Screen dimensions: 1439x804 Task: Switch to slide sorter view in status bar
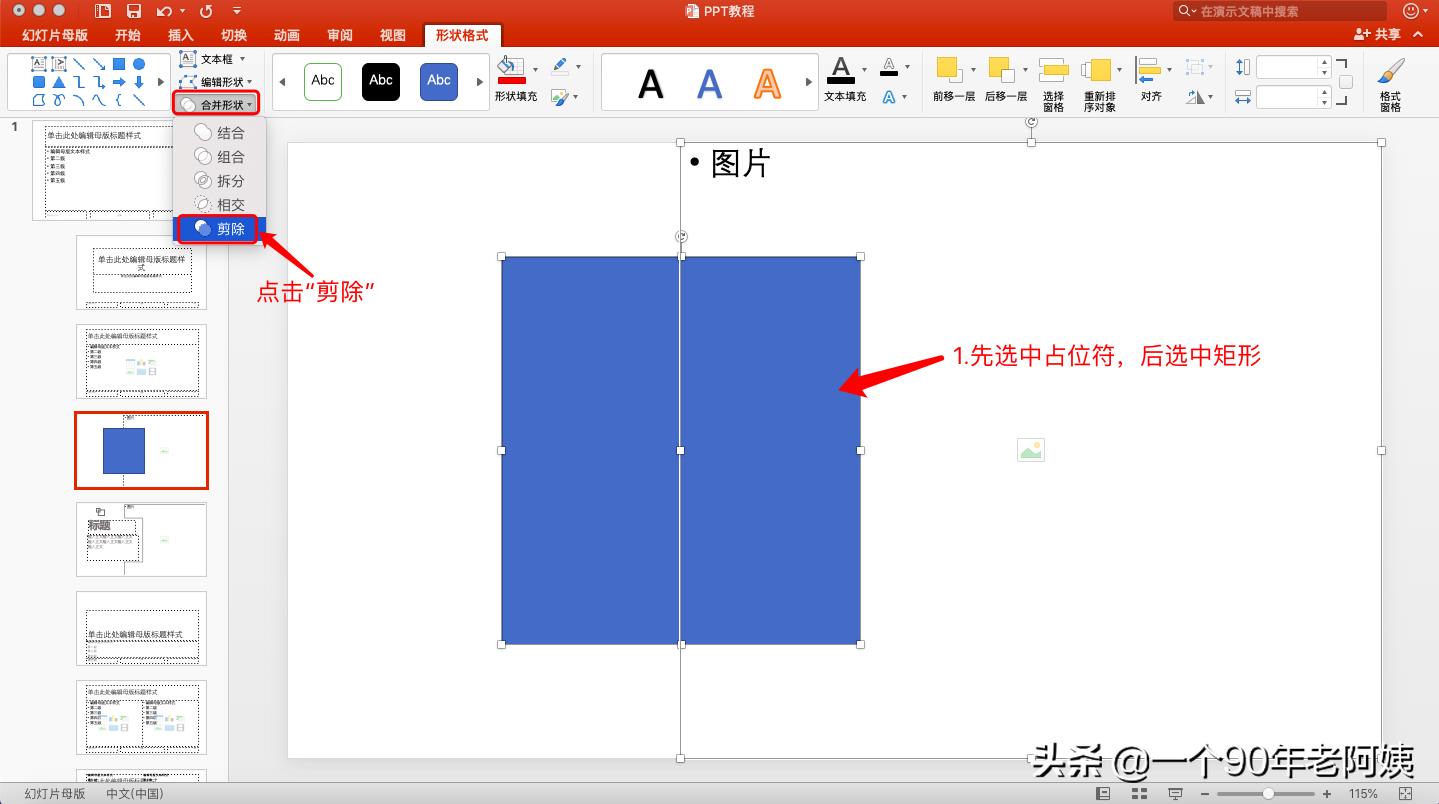click(x=1138, y=792)
